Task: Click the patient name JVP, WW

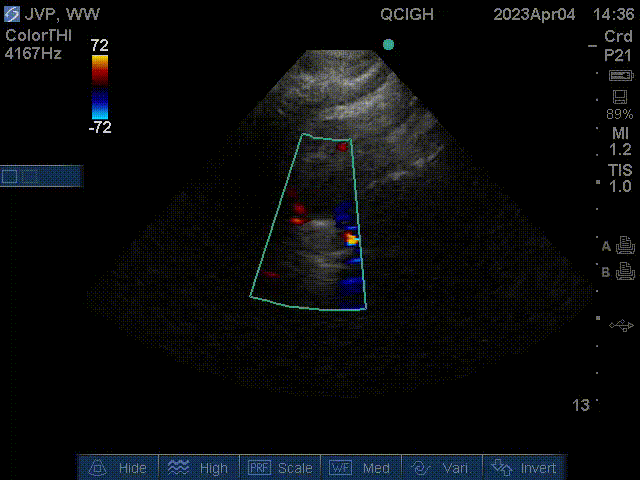Action: [62, 15]
